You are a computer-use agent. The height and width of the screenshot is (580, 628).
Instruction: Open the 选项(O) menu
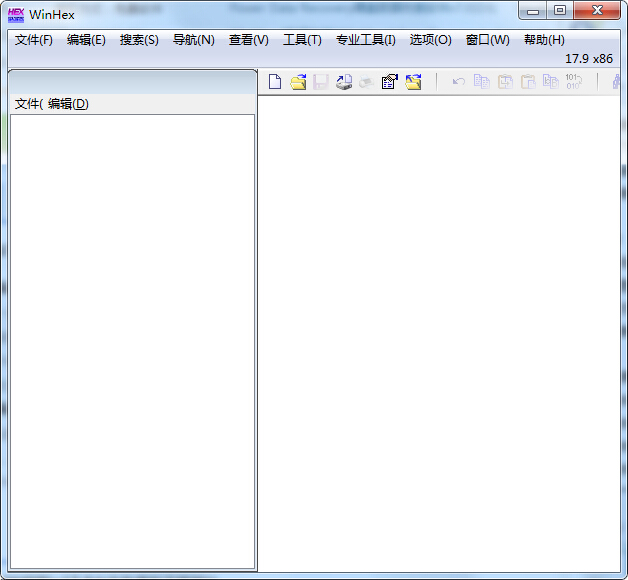tap(430, 40)
